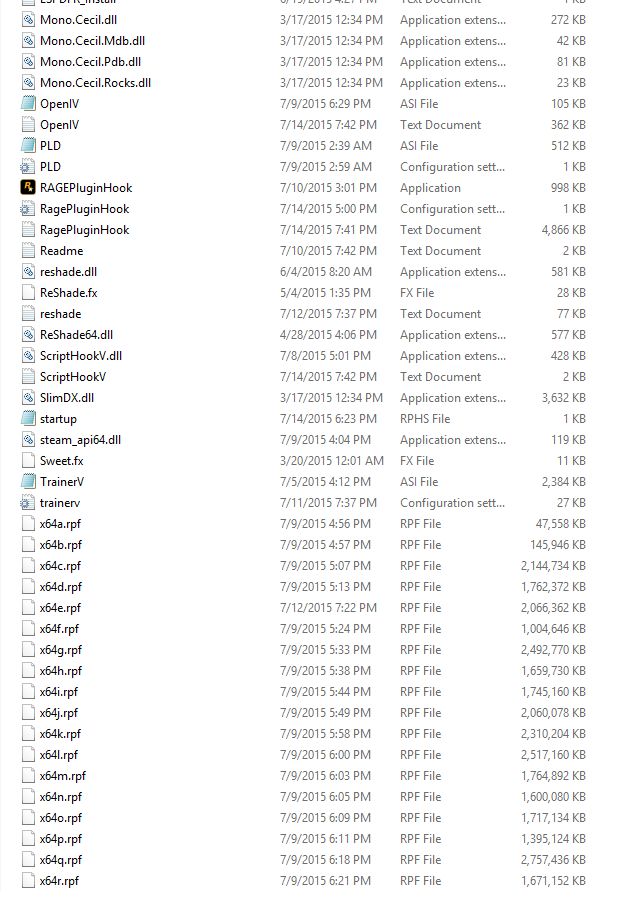Select the startup file name
The width and height of the screenshot is (638, 904).
coord(58,419)
